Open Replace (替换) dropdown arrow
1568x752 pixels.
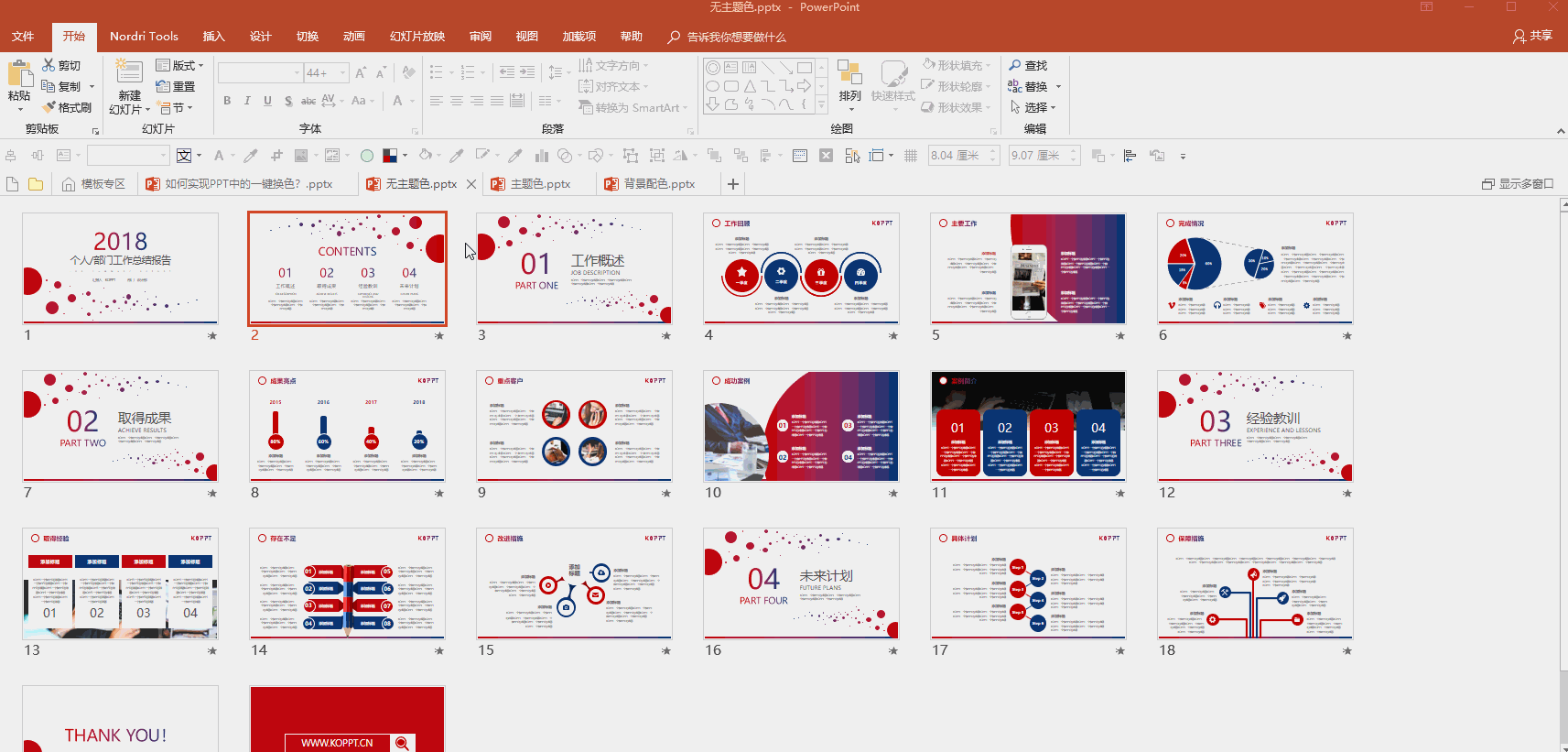[x=1059, y=87]
